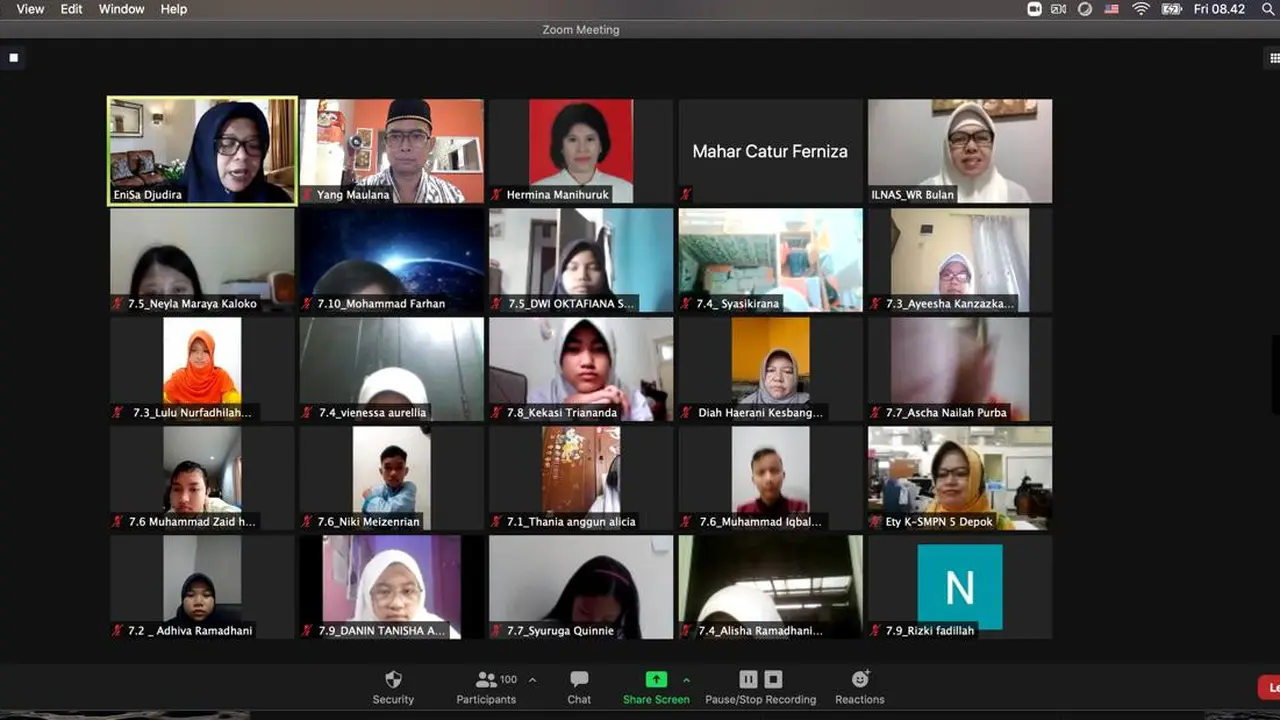Screen dimensions: 1280x720
Task: Click the Zoom camera icon in the menu bar
Action: [1034, 9]
